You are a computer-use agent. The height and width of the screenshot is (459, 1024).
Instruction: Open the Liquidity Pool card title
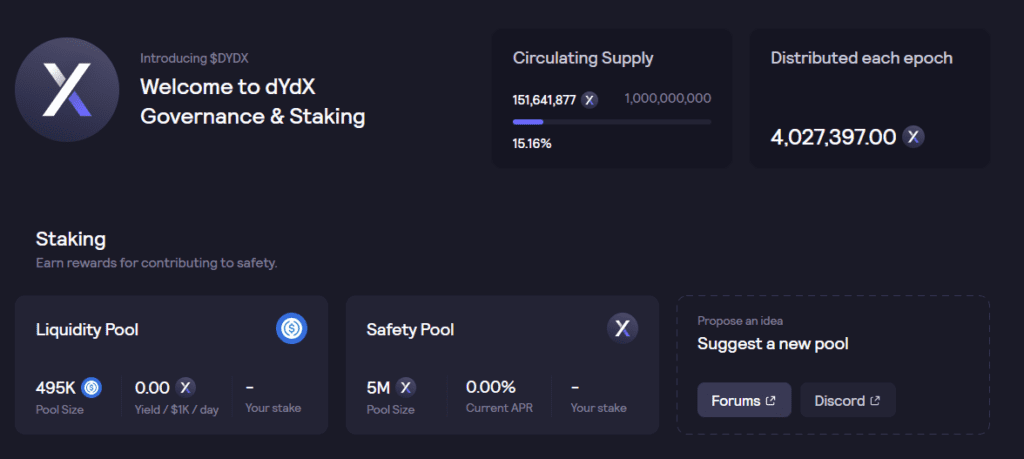pyautogui.click(x=87, y=330)
